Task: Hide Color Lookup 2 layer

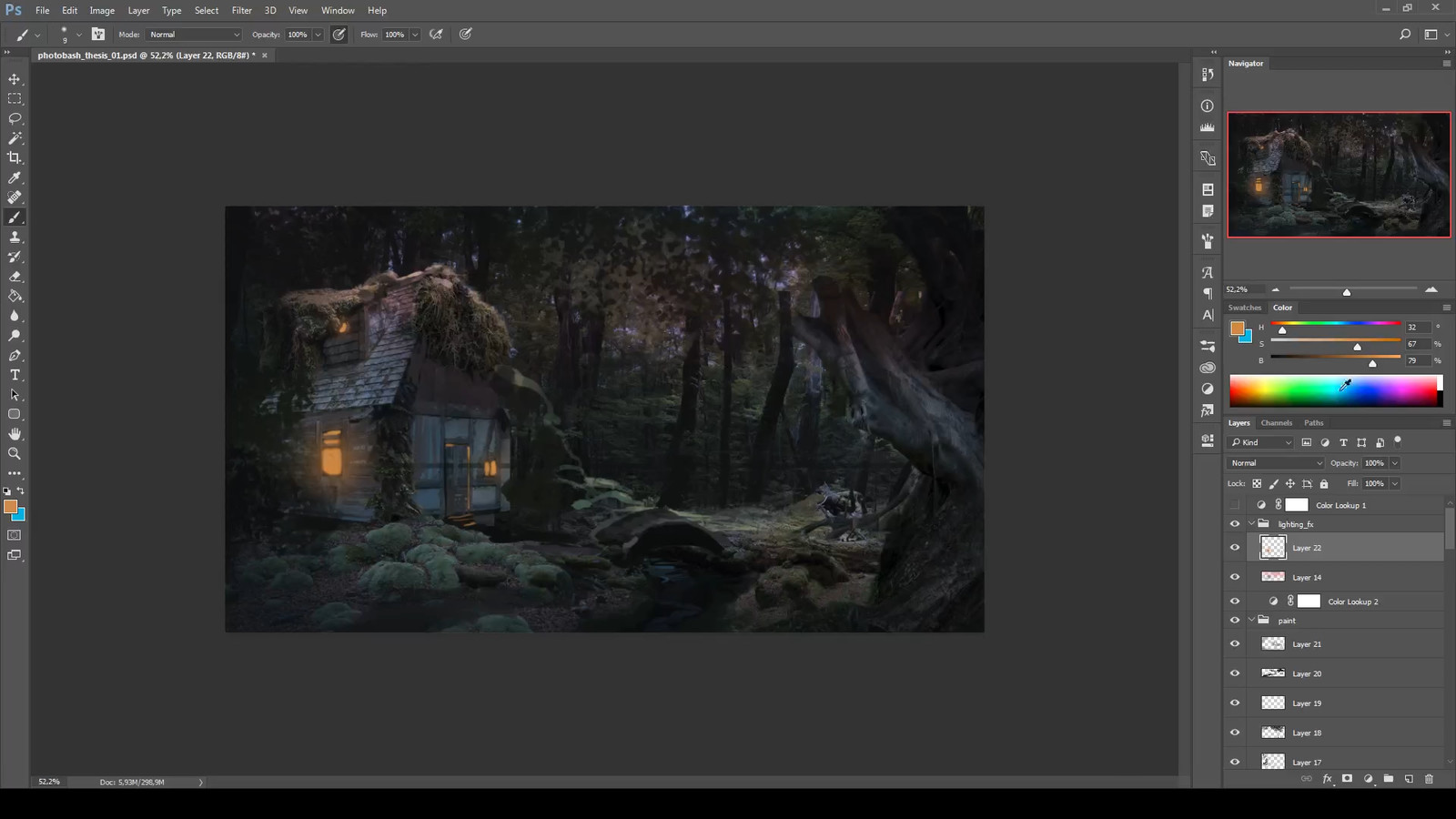Action: [x=1235, y=602]
